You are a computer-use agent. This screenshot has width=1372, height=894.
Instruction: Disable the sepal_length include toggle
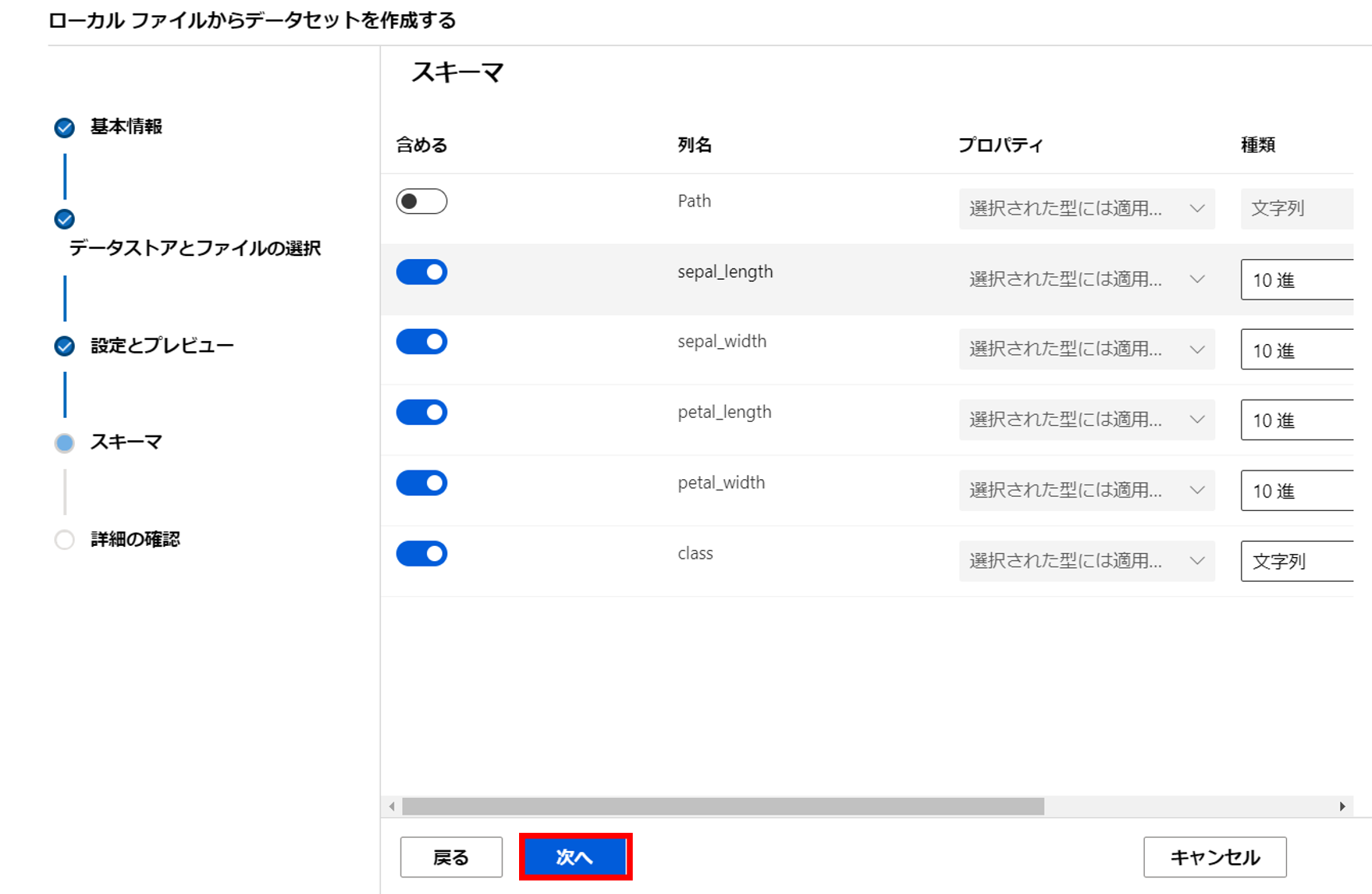421,273
